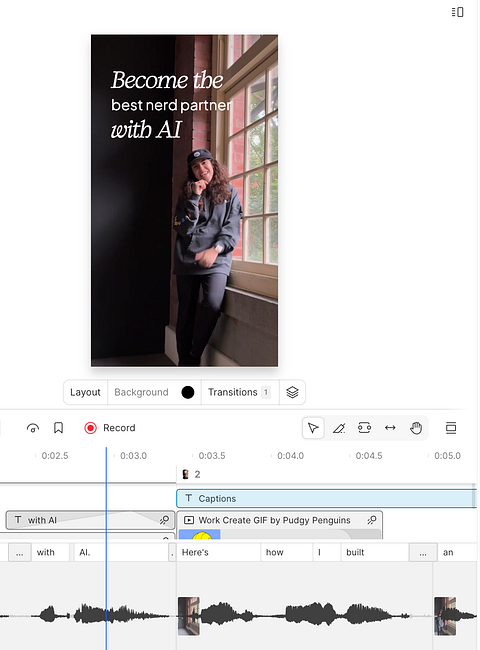Click the animation icon on 'with AI' clip
The height and width of the screenshot is (650, 480).
point(165,520)
